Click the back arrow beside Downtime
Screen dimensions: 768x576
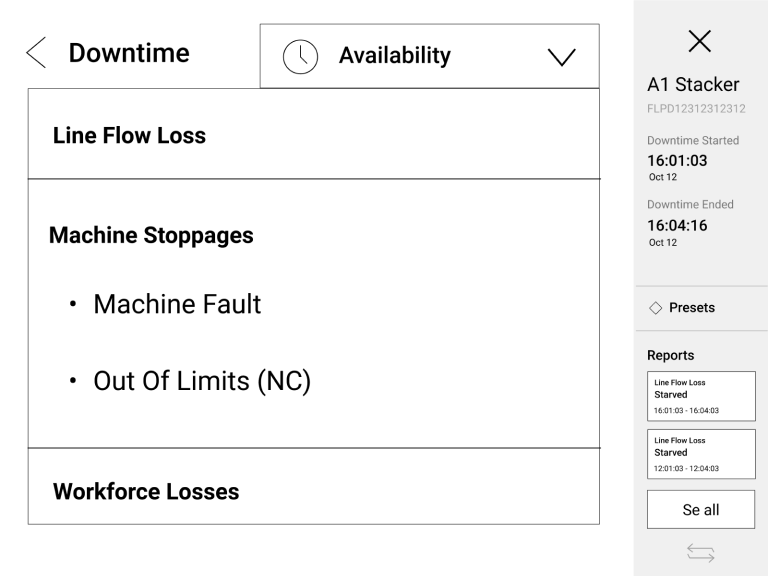(x=35, y=55)
